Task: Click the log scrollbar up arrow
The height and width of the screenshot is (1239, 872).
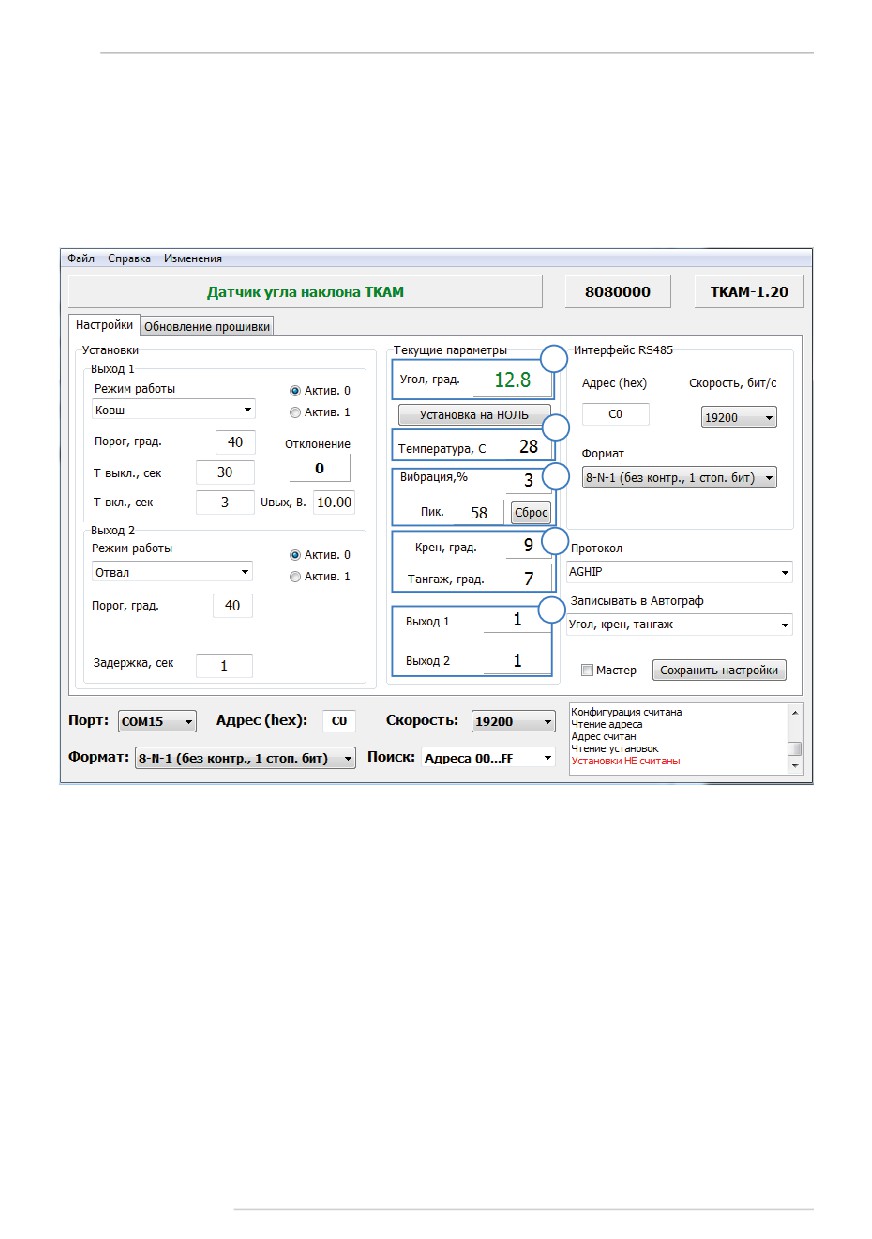Action: 795,711
